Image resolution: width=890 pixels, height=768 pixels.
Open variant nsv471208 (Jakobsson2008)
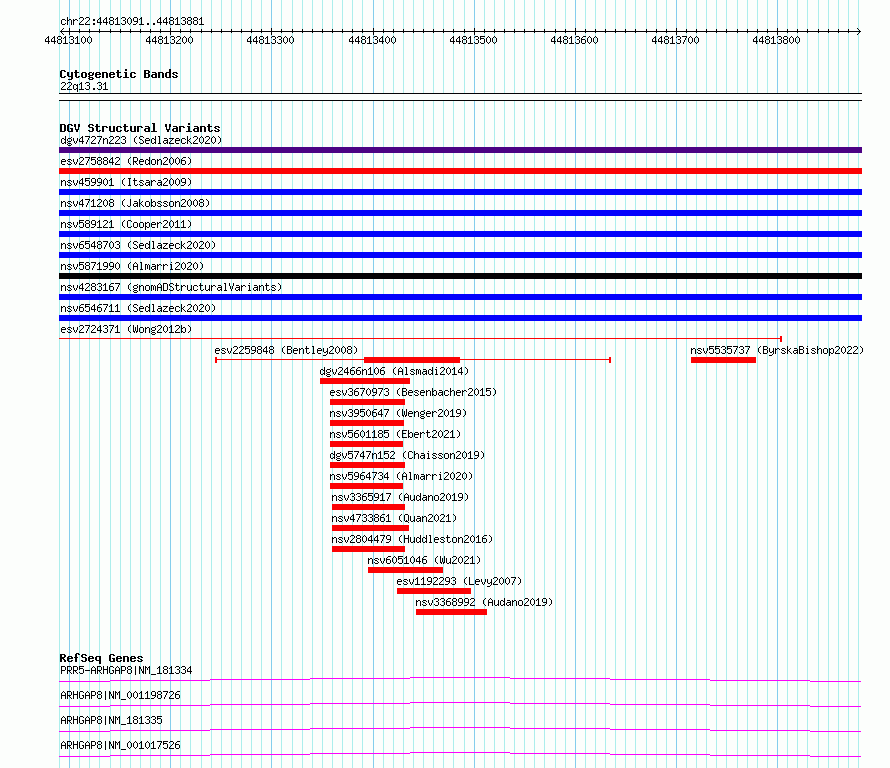(x=135, y=203)
